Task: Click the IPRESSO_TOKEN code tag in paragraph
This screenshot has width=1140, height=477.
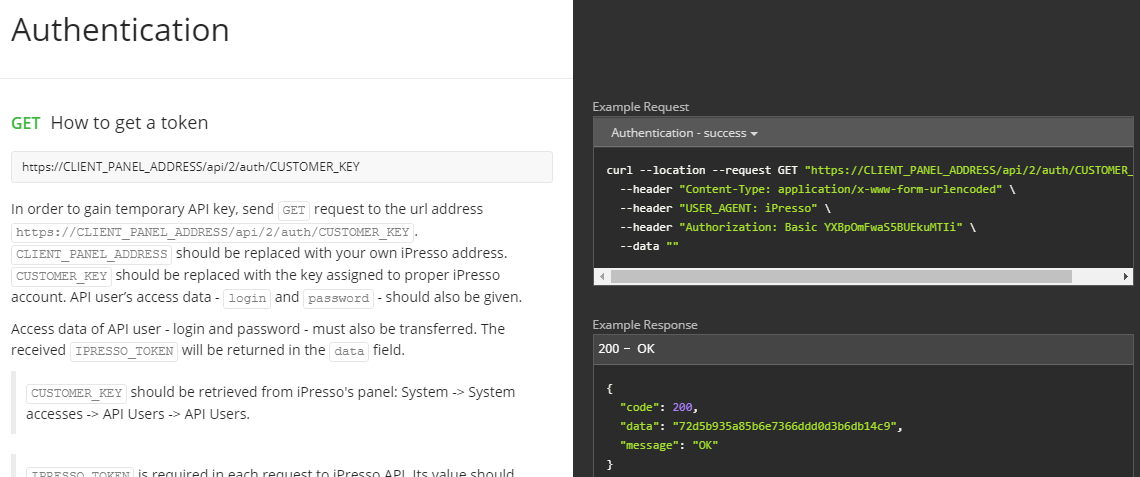Action: click(x=124, y=351)
